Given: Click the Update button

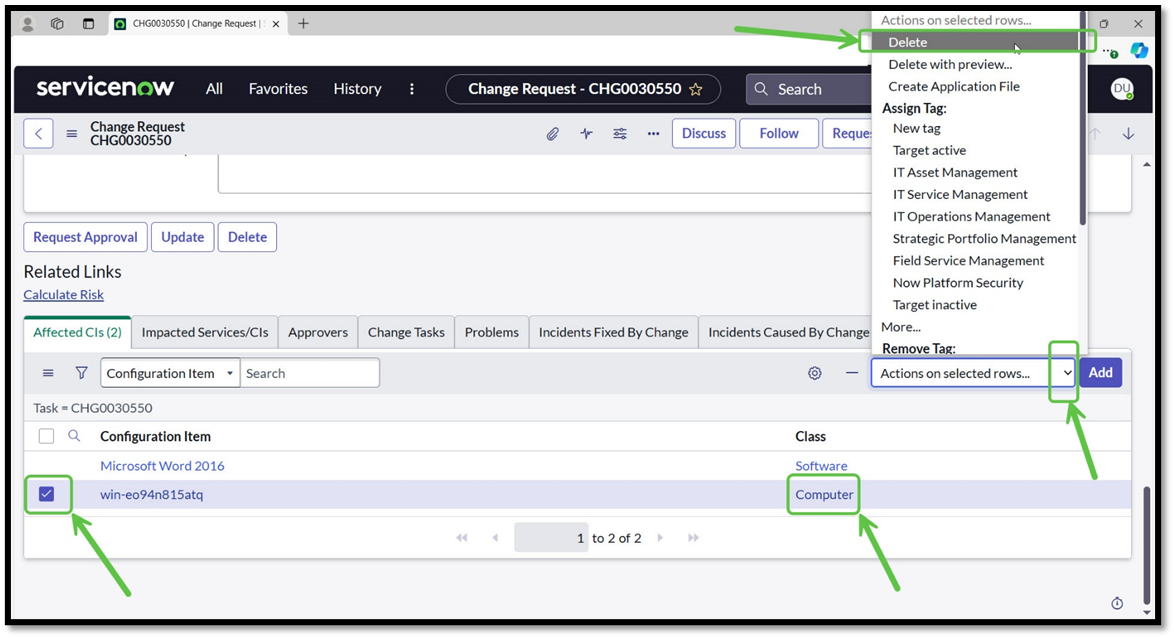Looking at the screenshot, I should pos(183,237).
